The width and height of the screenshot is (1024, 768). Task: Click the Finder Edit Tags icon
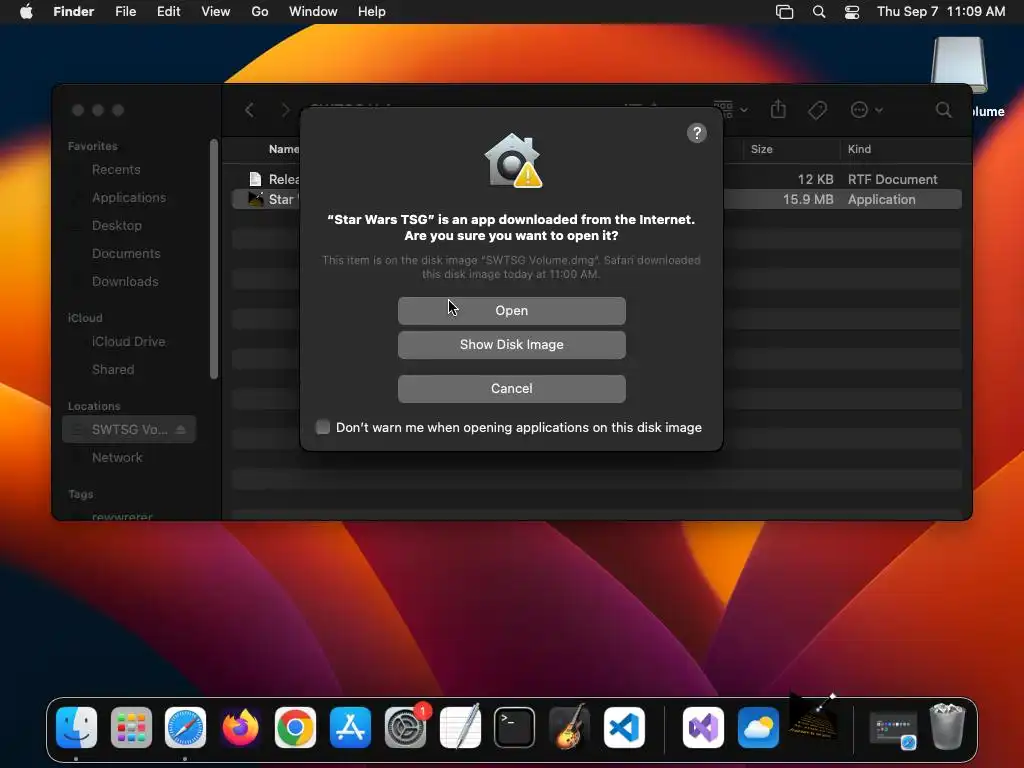pyautogui.click(x=818, y=110)
